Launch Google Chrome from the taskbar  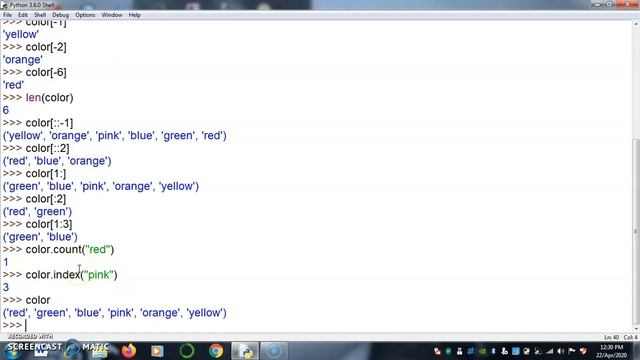click(x=216, y=351)
